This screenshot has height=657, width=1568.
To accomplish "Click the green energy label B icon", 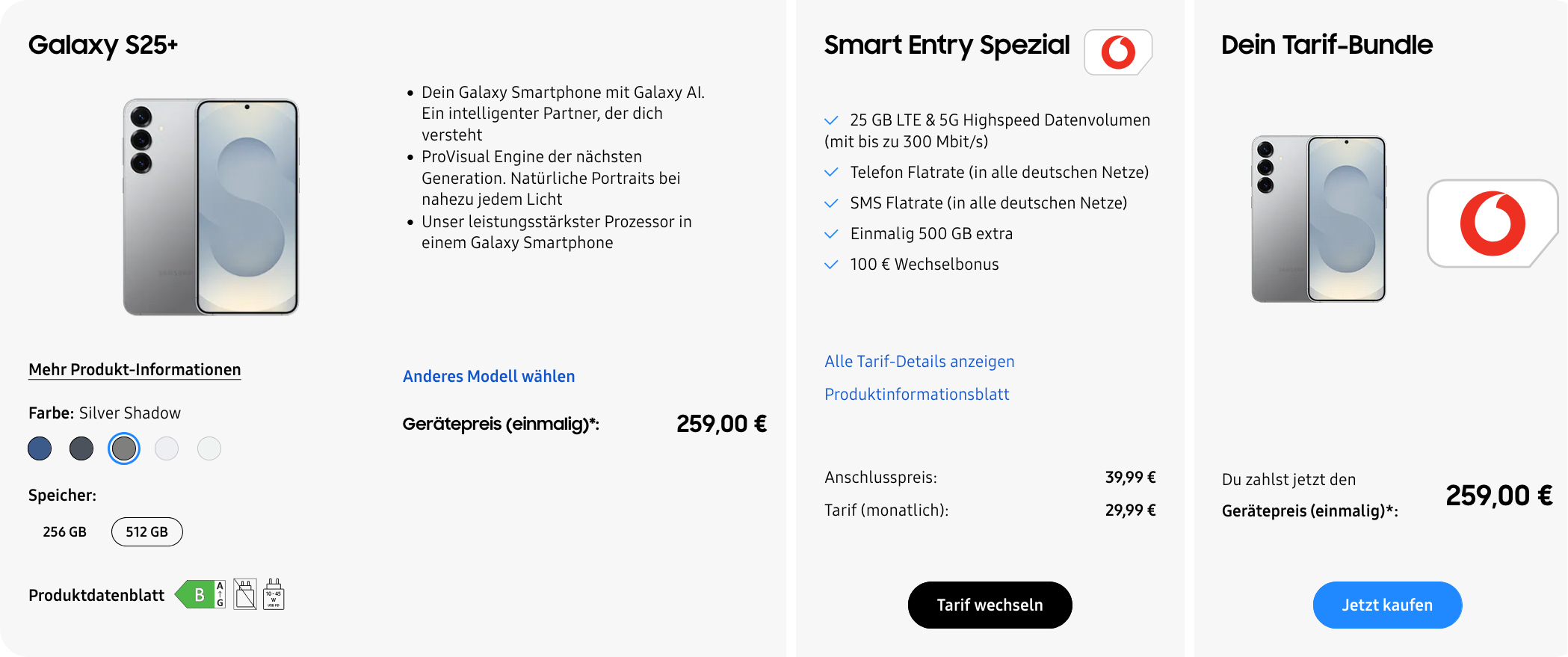I will pyautogui.click(x=200, y=595).
